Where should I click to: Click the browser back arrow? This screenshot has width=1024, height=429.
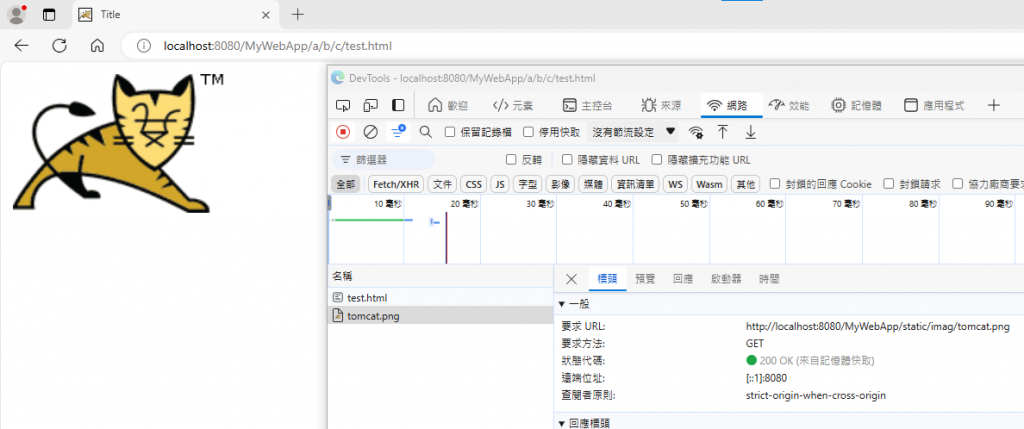(x=22, y=46)
